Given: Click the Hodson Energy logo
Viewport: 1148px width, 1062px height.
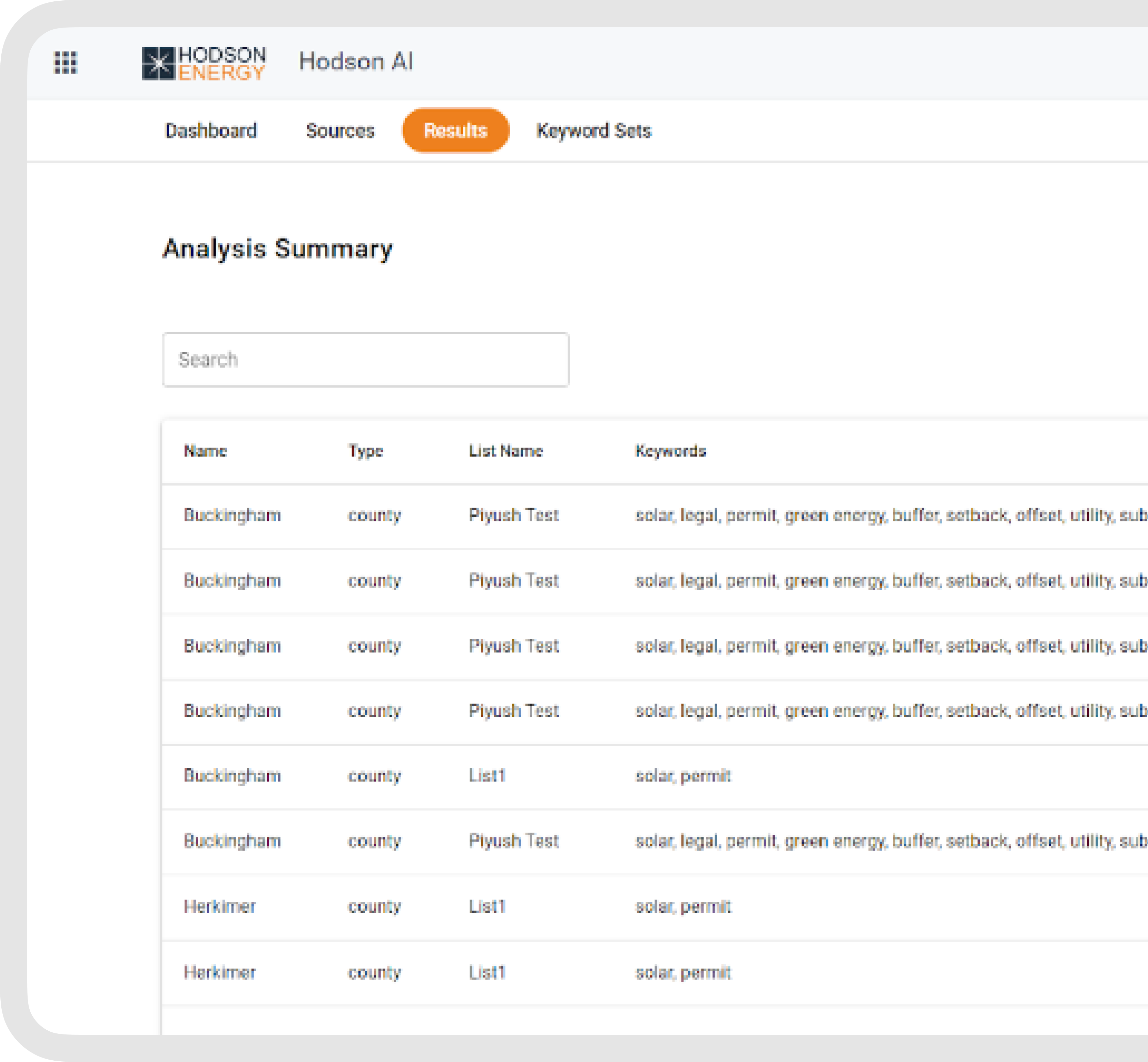Looking at the screenshot, I should (204, 63).
